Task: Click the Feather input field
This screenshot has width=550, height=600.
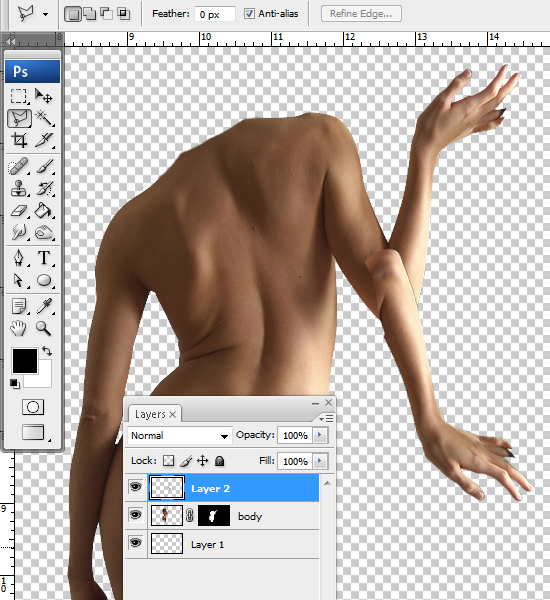Action: 214,14
